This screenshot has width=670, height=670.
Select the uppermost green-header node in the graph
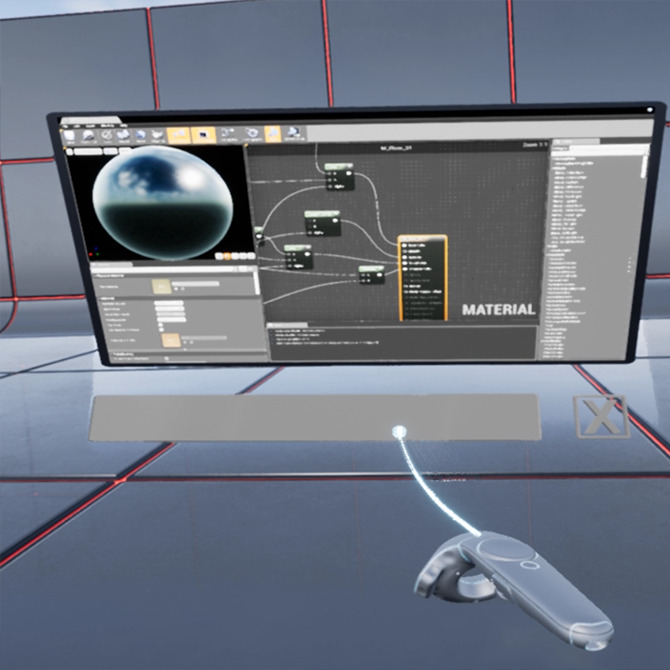point(339,176)
